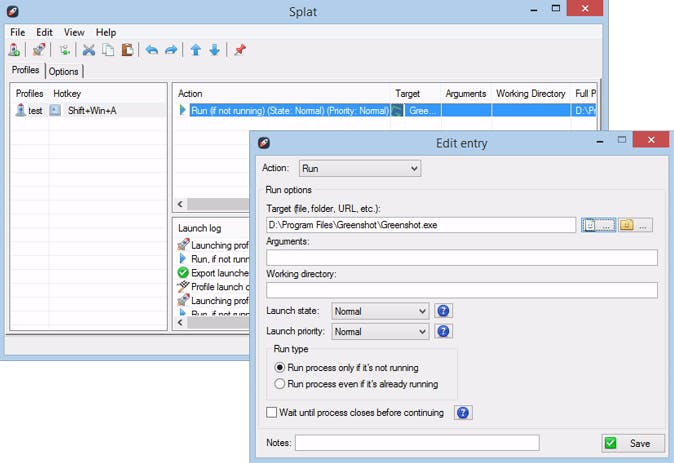This screenshot has height=463, width=674.
Task: Click the green check icon in launch log
Action: pyautogui.click(x=183, y=273)
